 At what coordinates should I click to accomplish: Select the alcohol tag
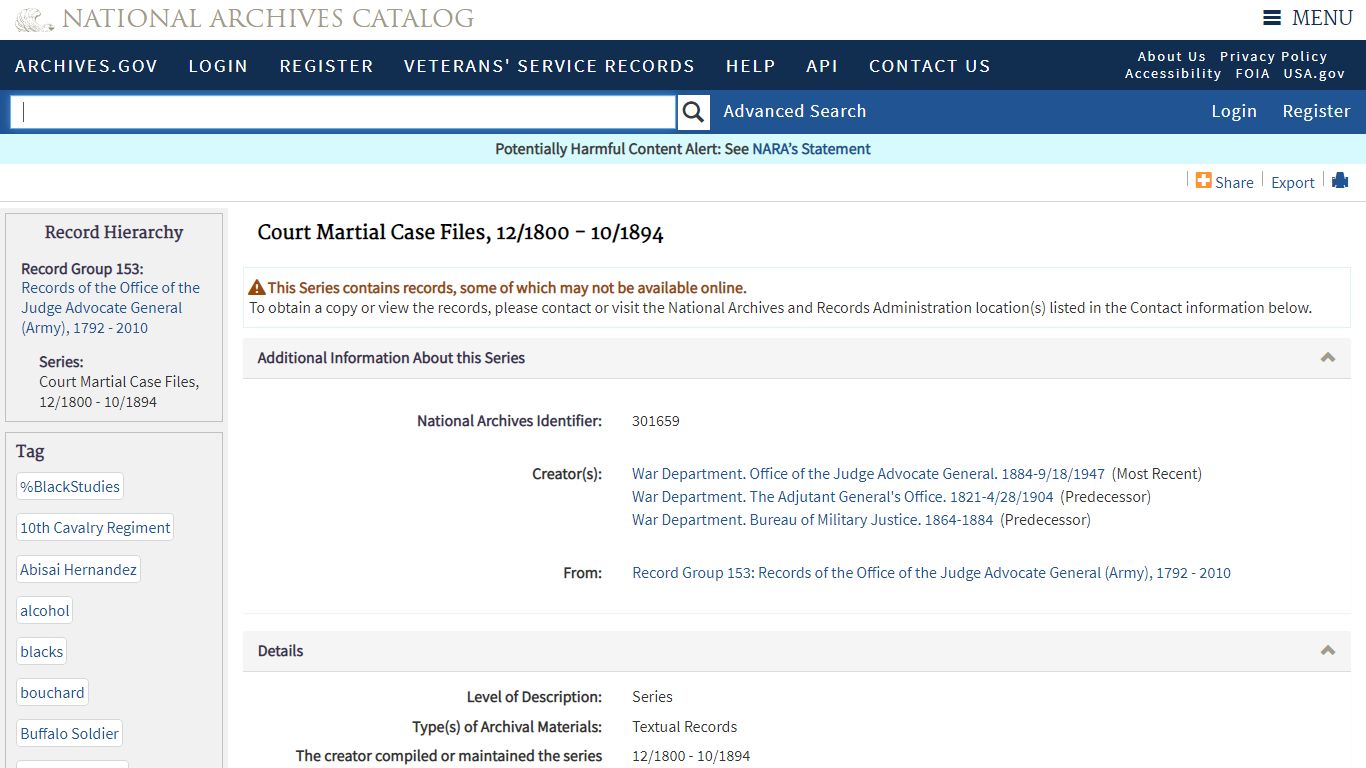pyautogui.click(x=45, y=611)
